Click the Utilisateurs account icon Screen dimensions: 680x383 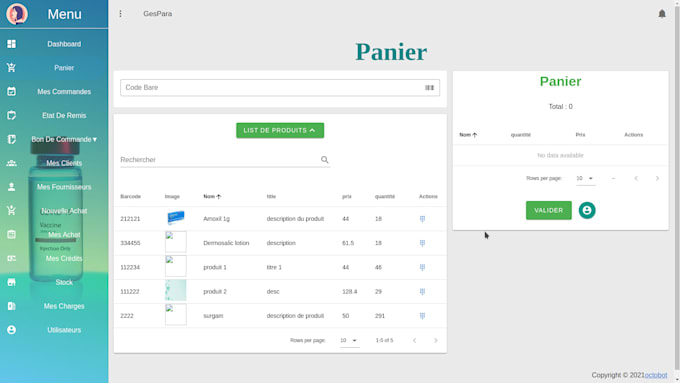[12, 330]
